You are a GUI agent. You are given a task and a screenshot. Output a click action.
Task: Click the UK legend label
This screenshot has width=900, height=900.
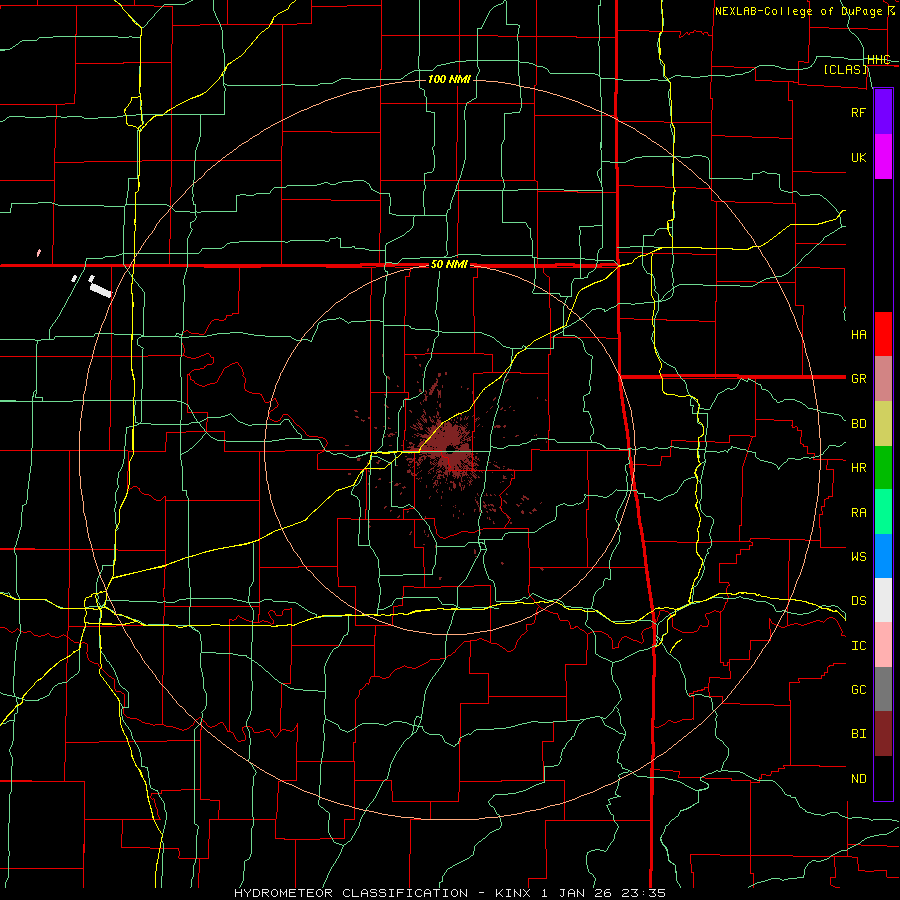point(859,157)
